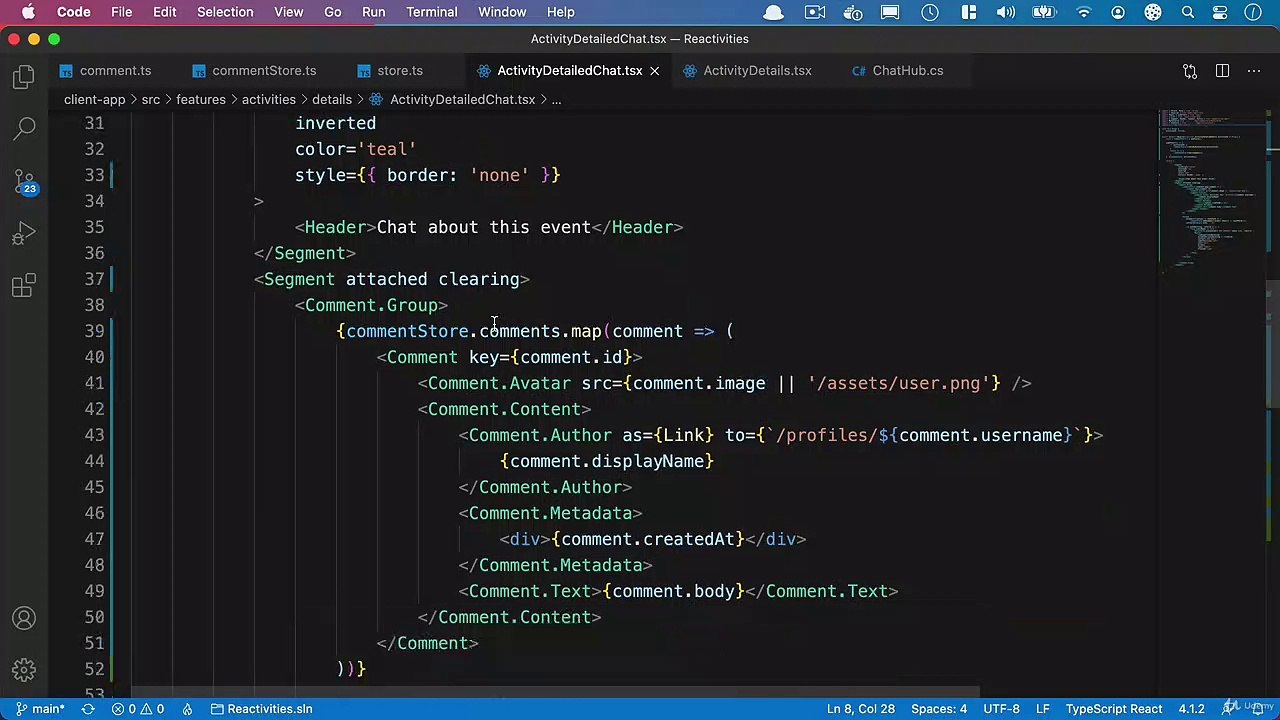
Task: Close the ActivityDetailedChat.tsx tab
Action: (x=654, y=71)
